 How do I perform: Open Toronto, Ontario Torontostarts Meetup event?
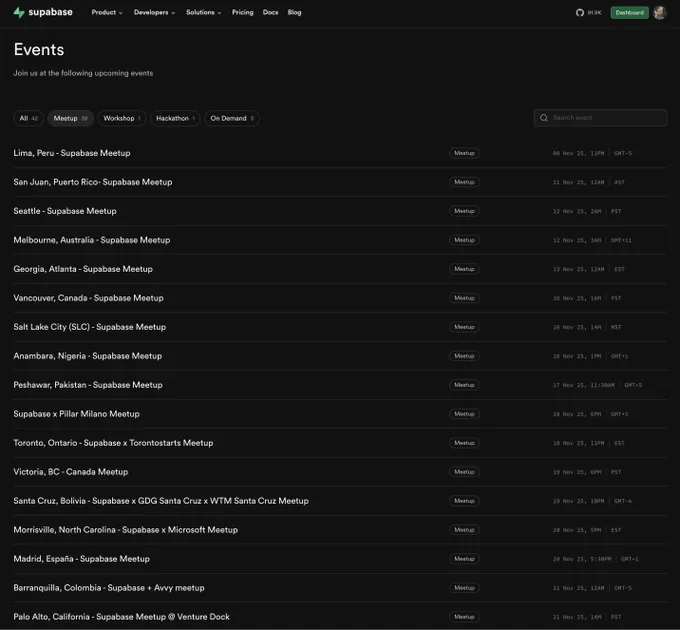(x=113, y=443)
